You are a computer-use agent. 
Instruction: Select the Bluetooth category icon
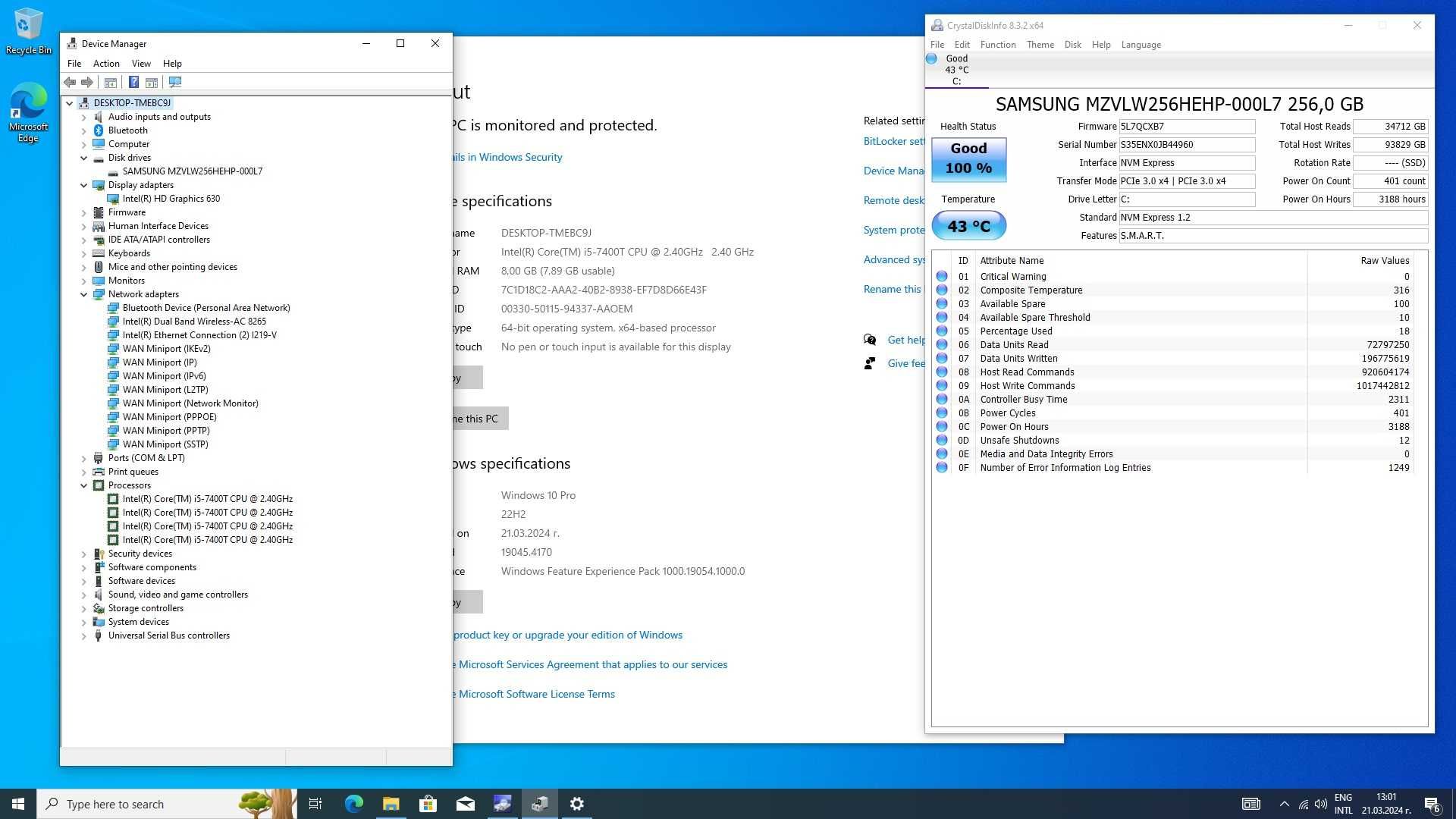coord(99,130)
